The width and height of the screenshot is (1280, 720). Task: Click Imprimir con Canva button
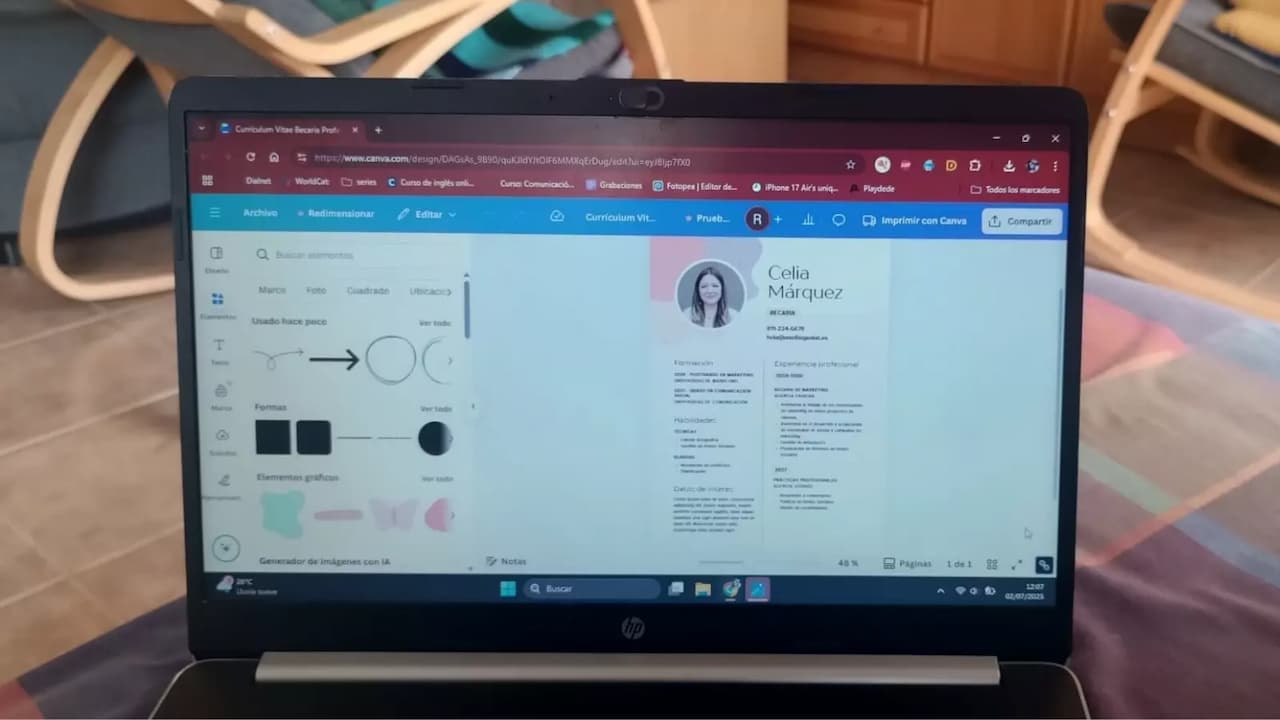(914, 221)
